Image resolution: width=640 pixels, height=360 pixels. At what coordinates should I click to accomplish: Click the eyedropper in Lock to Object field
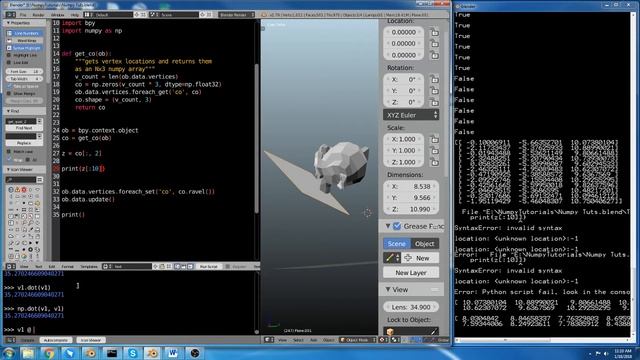click(x=434, y=331)
